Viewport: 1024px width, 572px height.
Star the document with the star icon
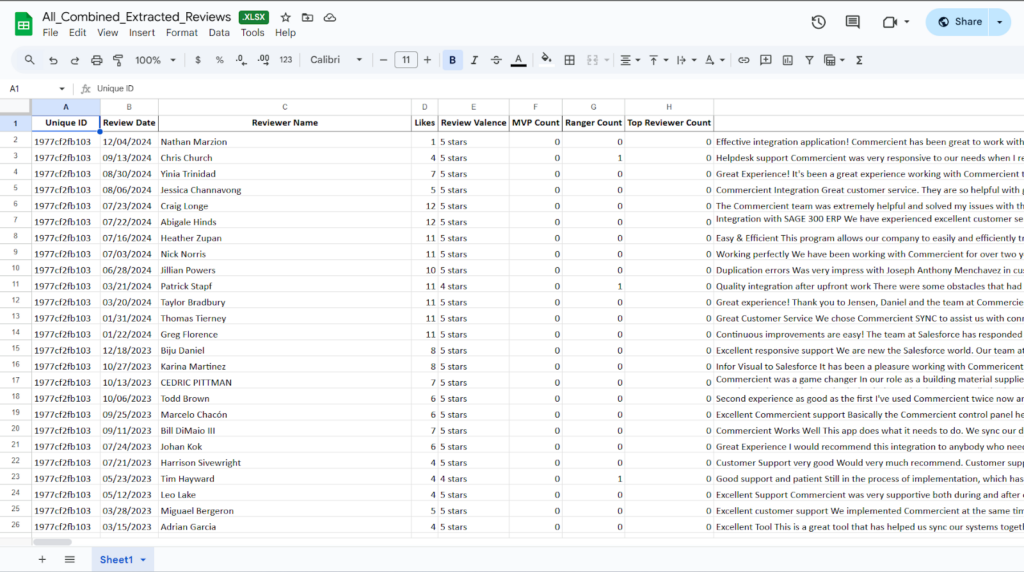286,18
